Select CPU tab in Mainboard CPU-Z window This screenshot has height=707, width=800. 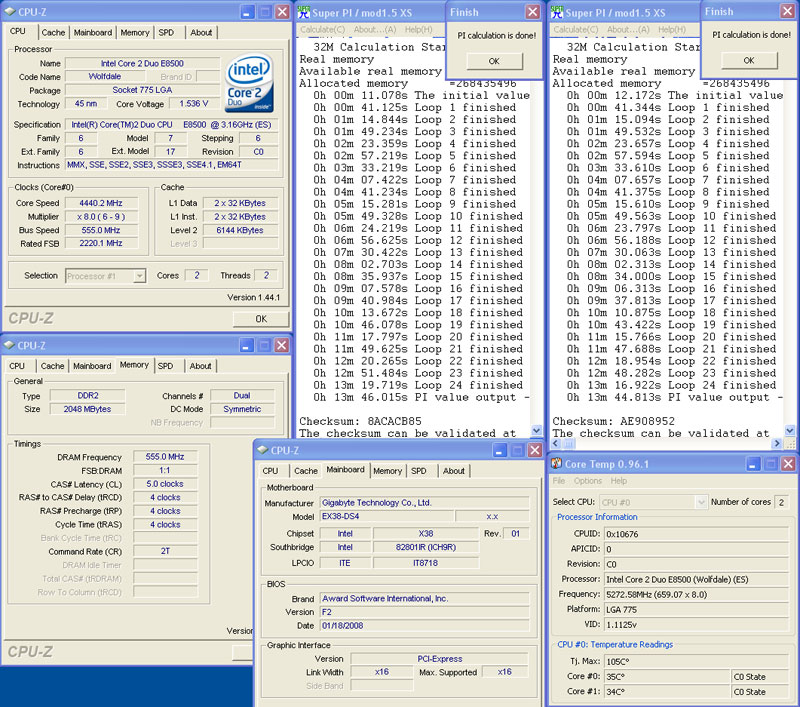(x=270, y=471)
